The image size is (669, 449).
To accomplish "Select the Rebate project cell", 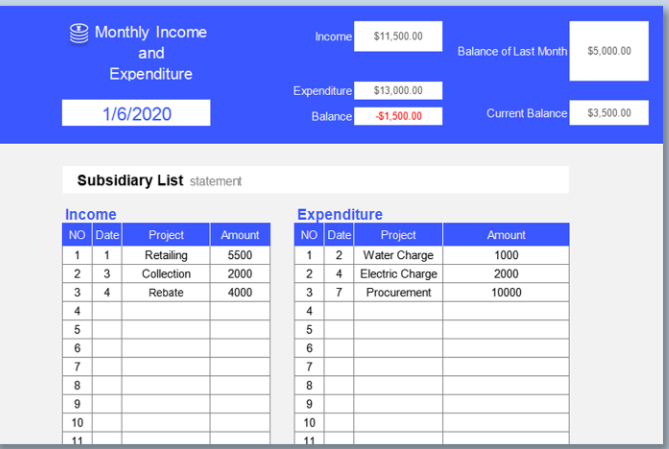I will click(x=166, y=293).
